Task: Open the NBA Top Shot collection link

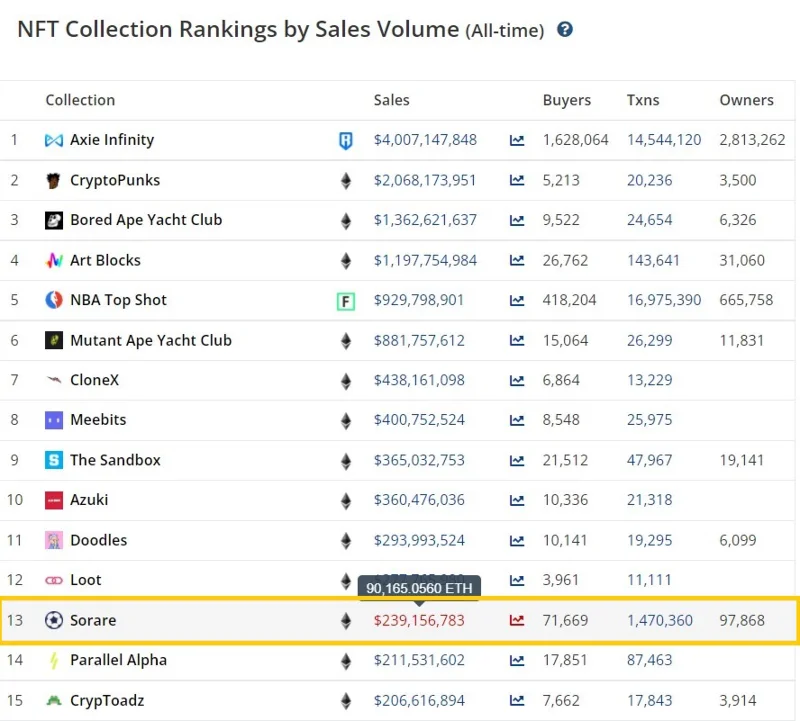Action: 118,300
